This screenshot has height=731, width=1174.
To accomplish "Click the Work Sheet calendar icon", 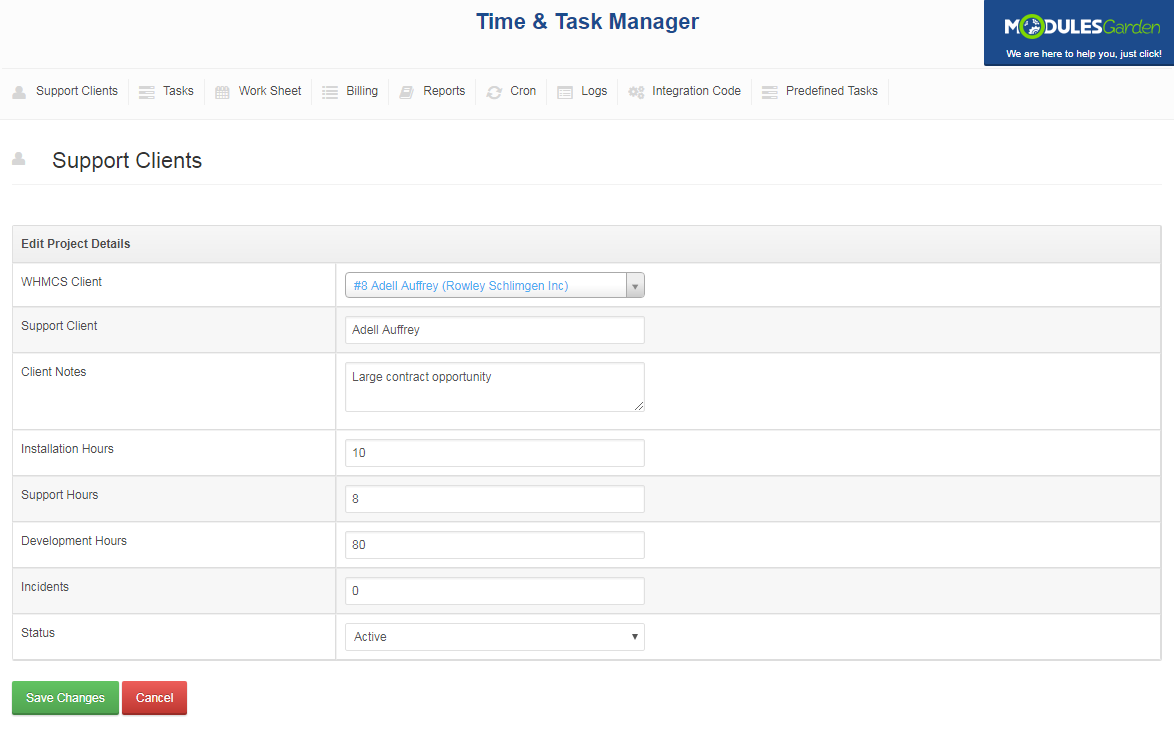I will [x=222, y=91].
